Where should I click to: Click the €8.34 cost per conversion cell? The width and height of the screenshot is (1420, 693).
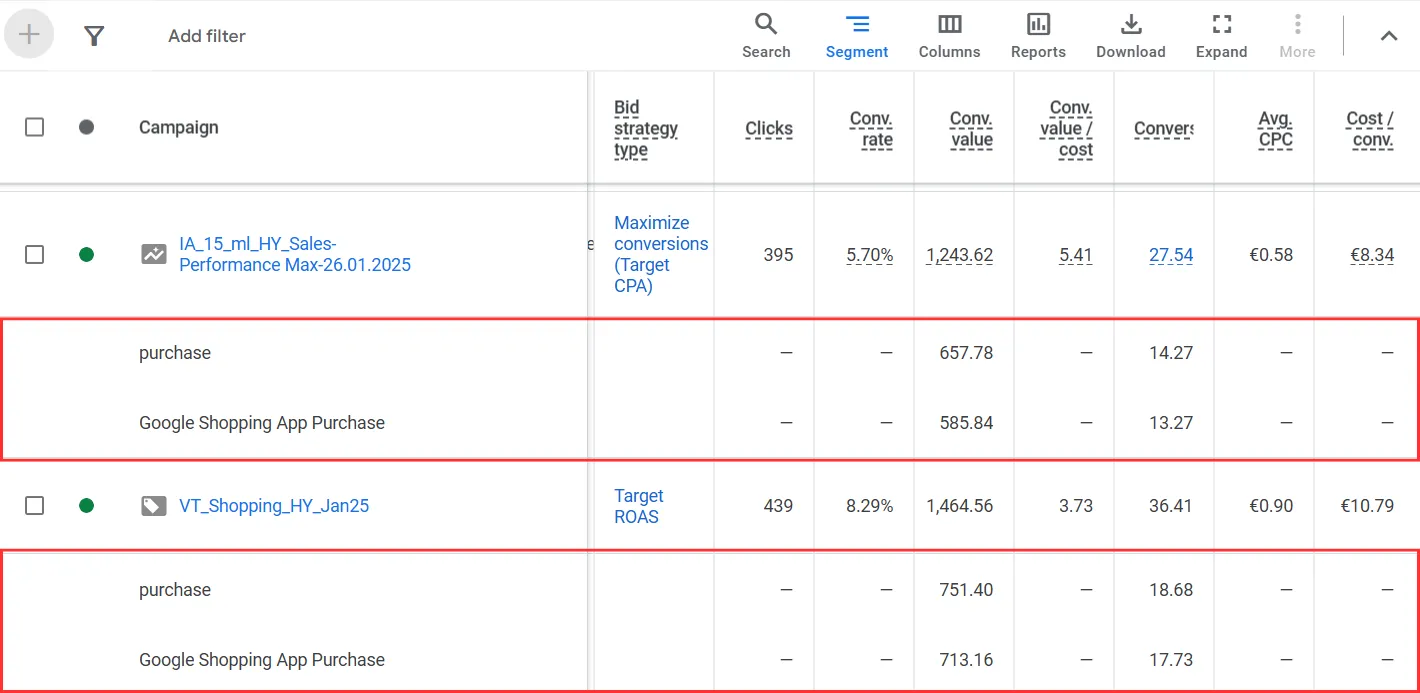[1371, 255]
